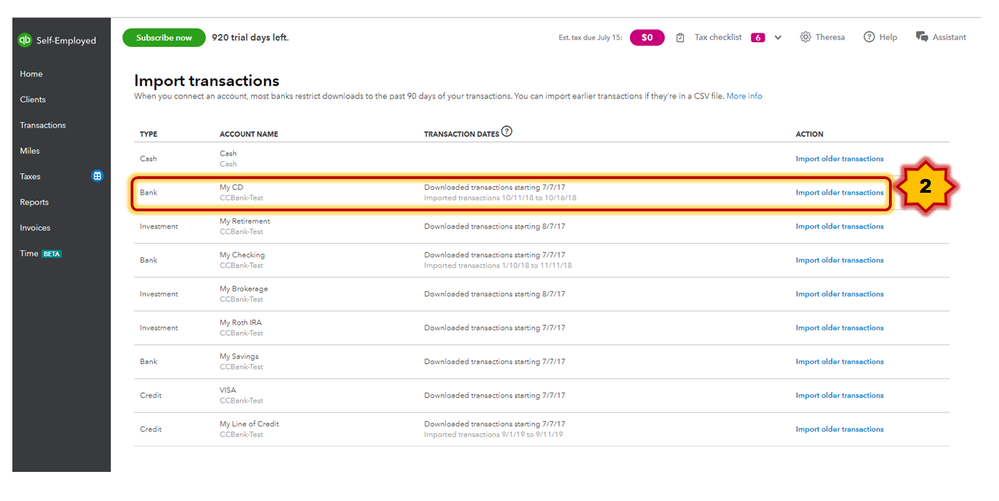
Task: Expand the Tax checklist dropdown chevron
Action: (x=778, y=38)
